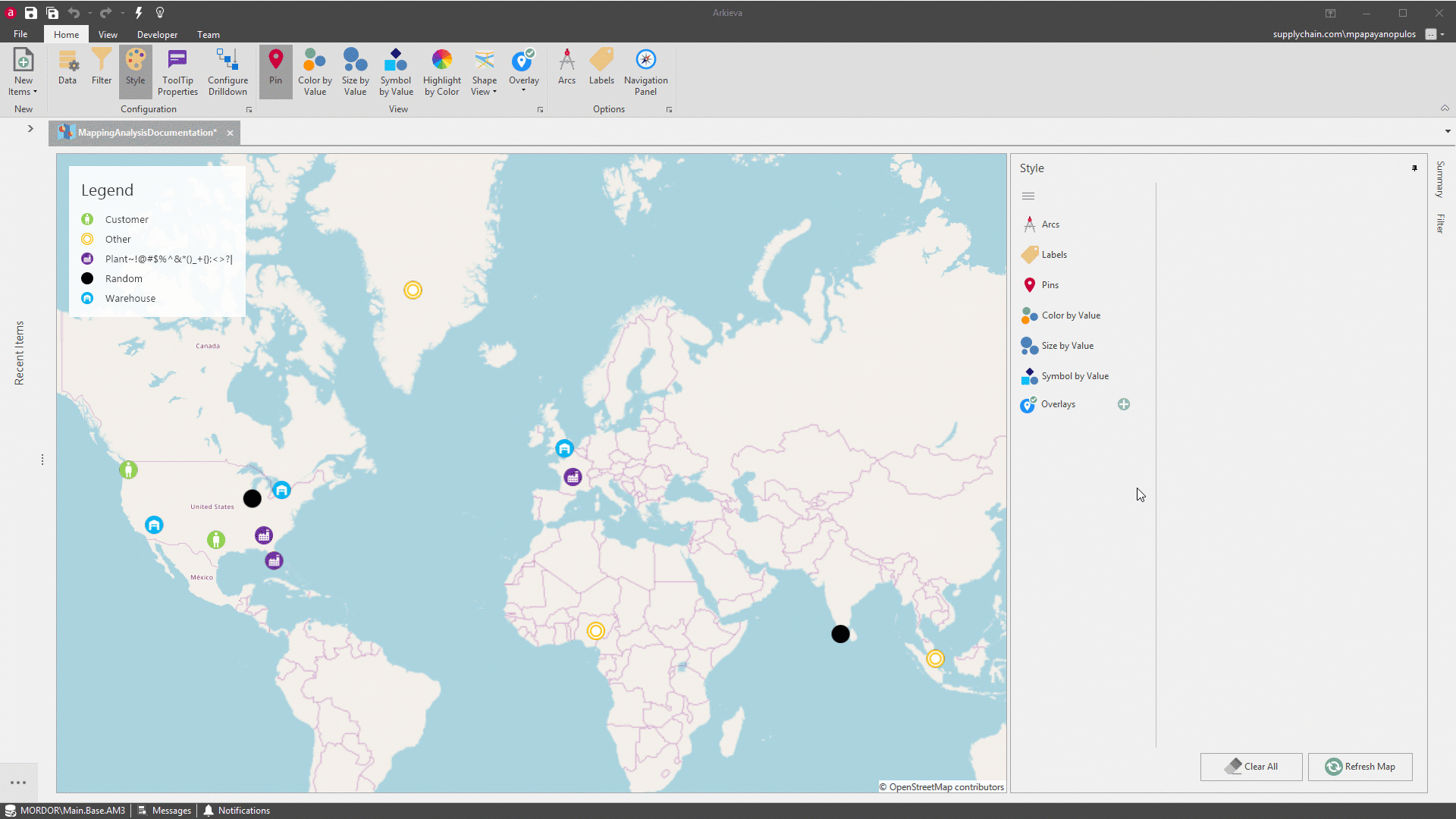Toggle the Style ribbon button
The image size is (1456, 819).
[x=135, y=71]
